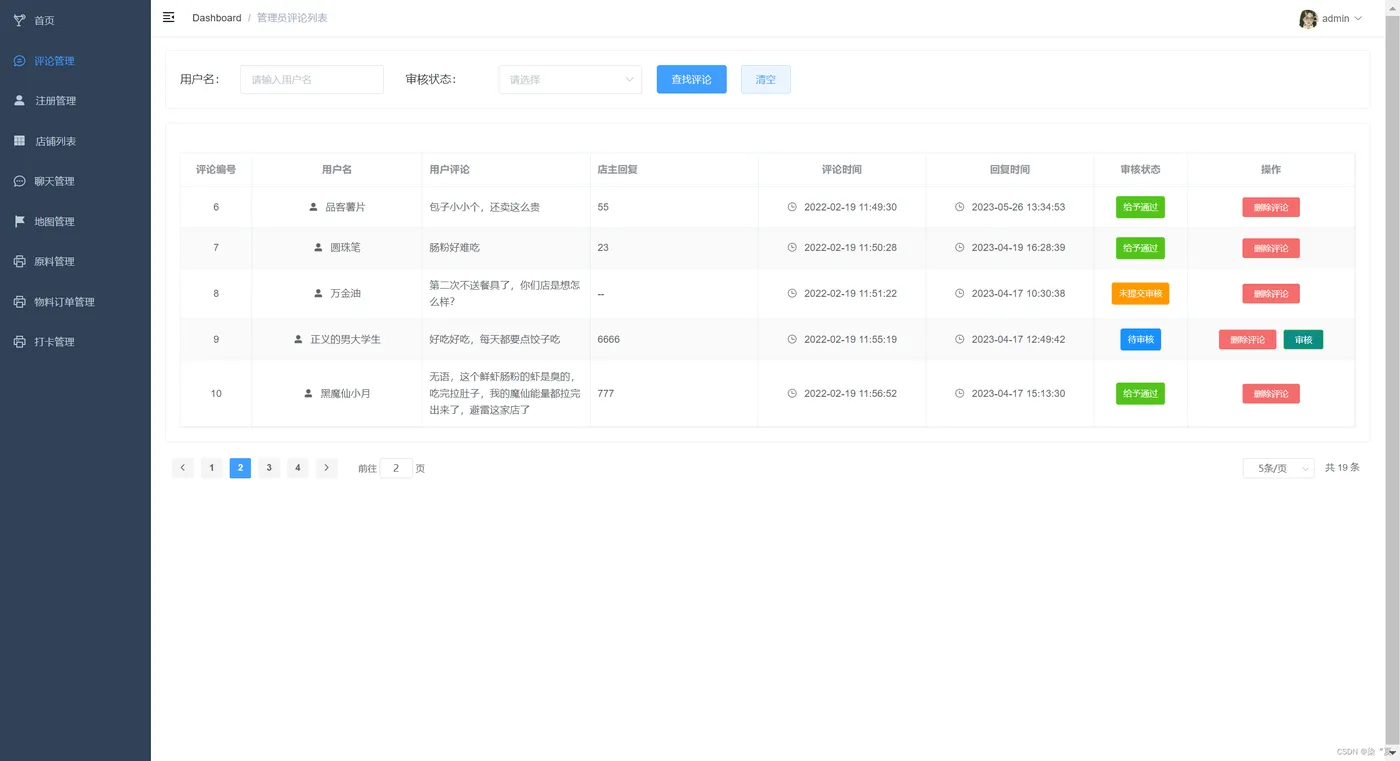1400x761 pixels.
Task: Select page 1 in pagination
Action: coord(212,468)
